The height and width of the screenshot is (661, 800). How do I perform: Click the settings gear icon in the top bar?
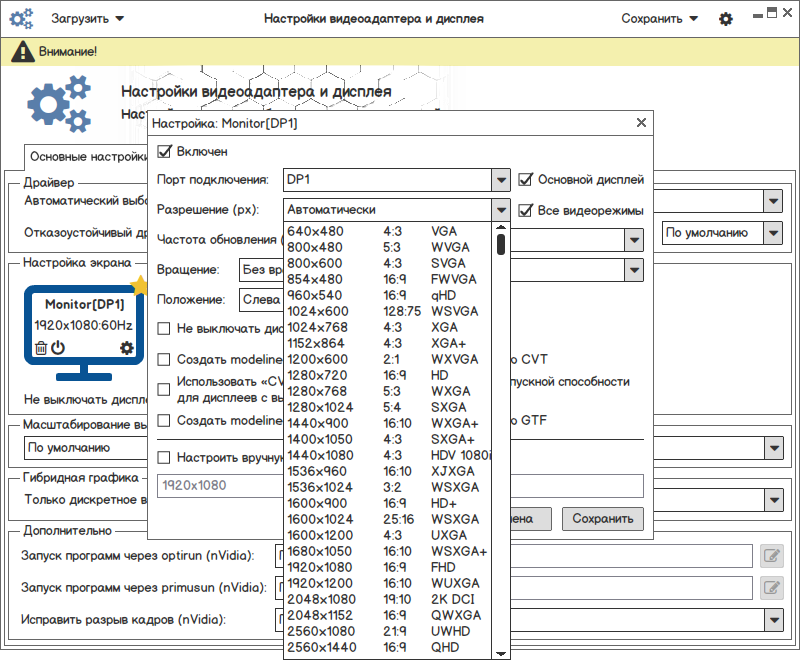pyautogui.click(x=726, y=19)
